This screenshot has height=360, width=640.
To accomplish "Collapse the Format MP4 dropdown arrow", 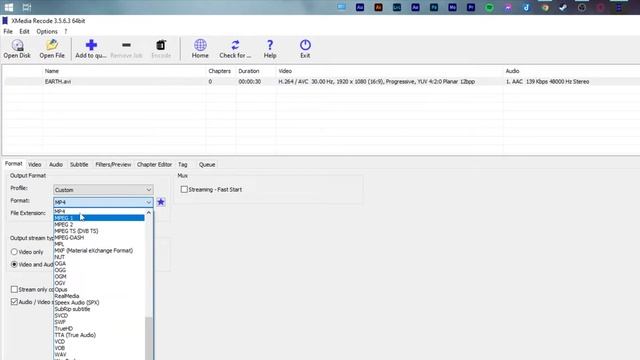I will pos(149,202).
